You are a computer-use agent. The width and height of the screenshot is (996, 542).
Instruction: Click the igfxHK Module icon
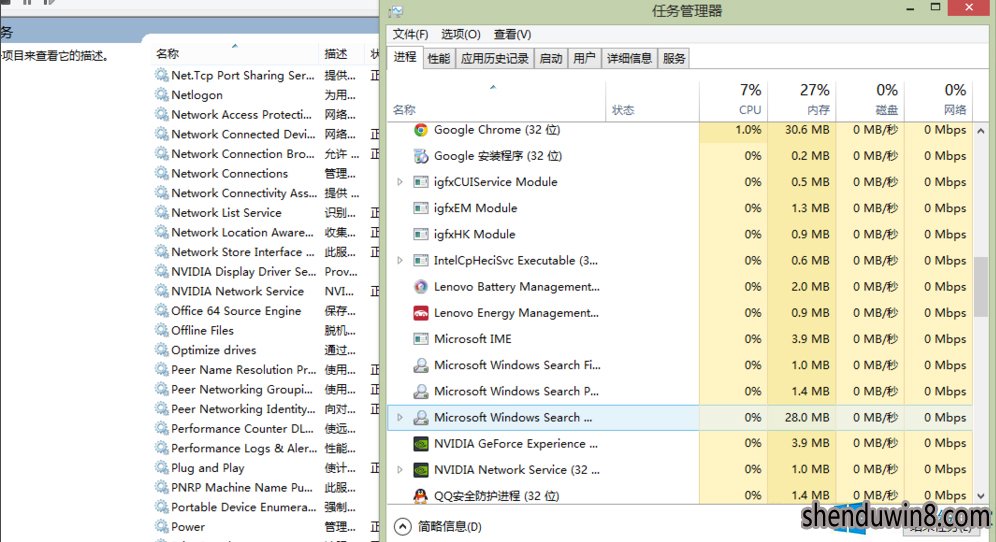421,234
